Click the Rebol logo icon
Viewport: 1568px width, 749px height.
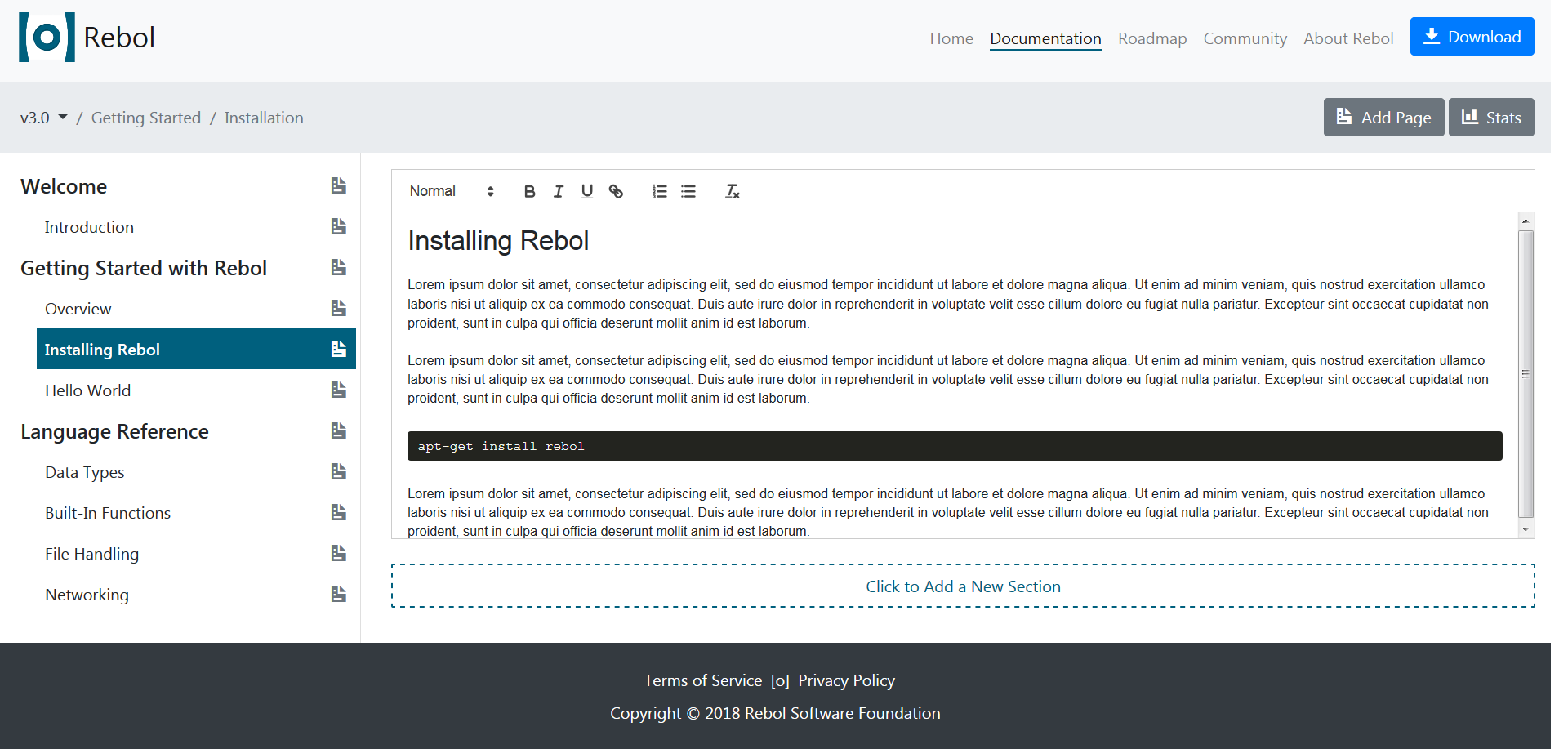click(x=47, y=37)
